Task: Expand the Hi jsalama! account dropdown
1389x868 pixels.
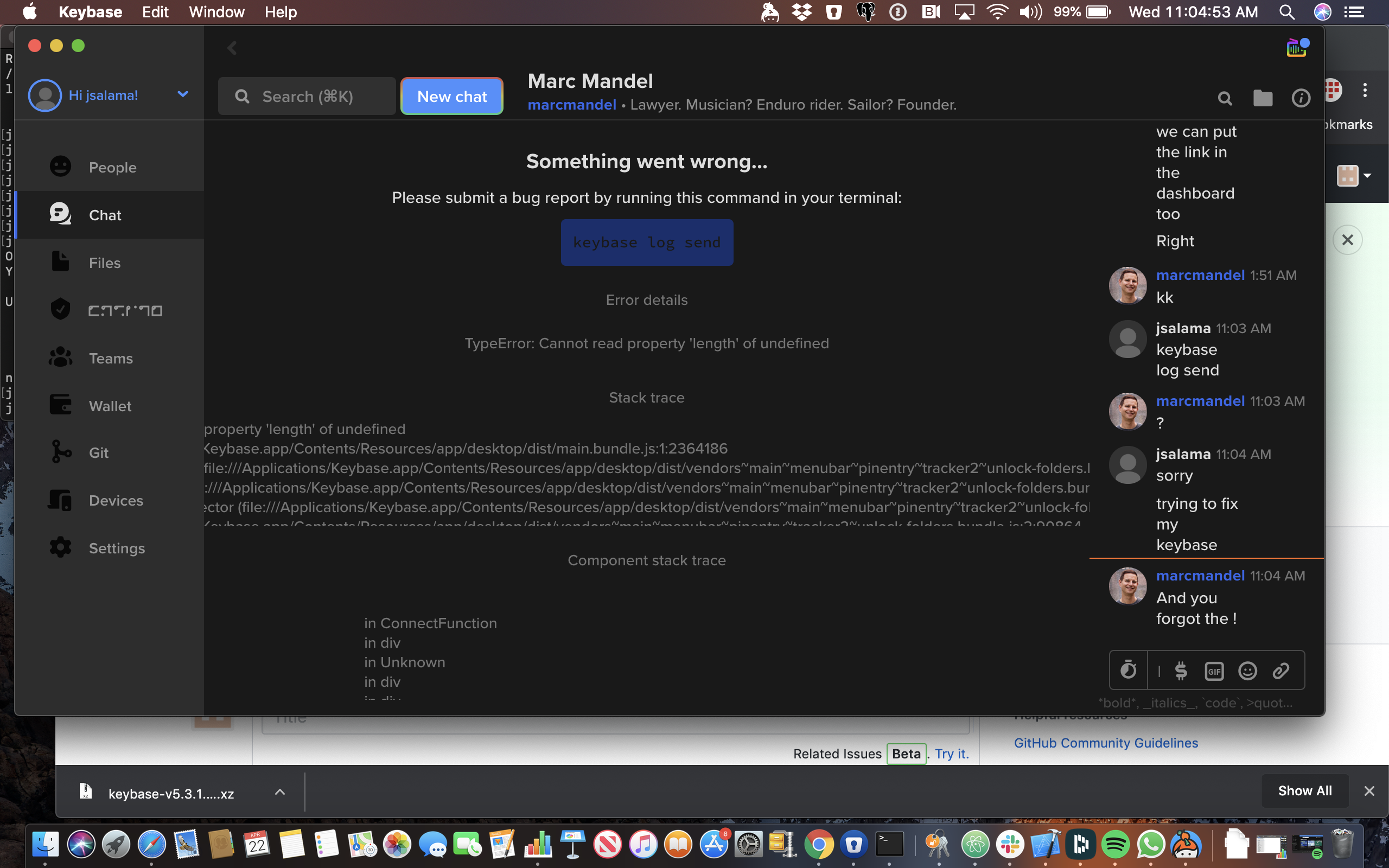Action: [182, 94]
